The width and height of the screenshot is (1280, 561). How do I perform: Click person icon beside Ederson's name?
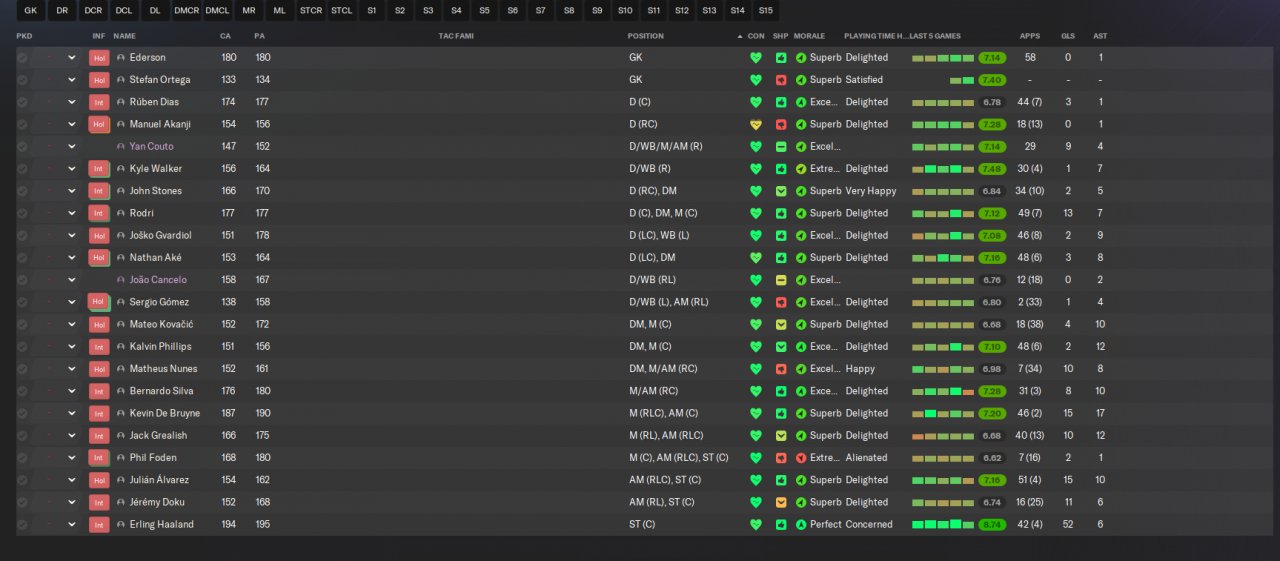click(121, 58)
